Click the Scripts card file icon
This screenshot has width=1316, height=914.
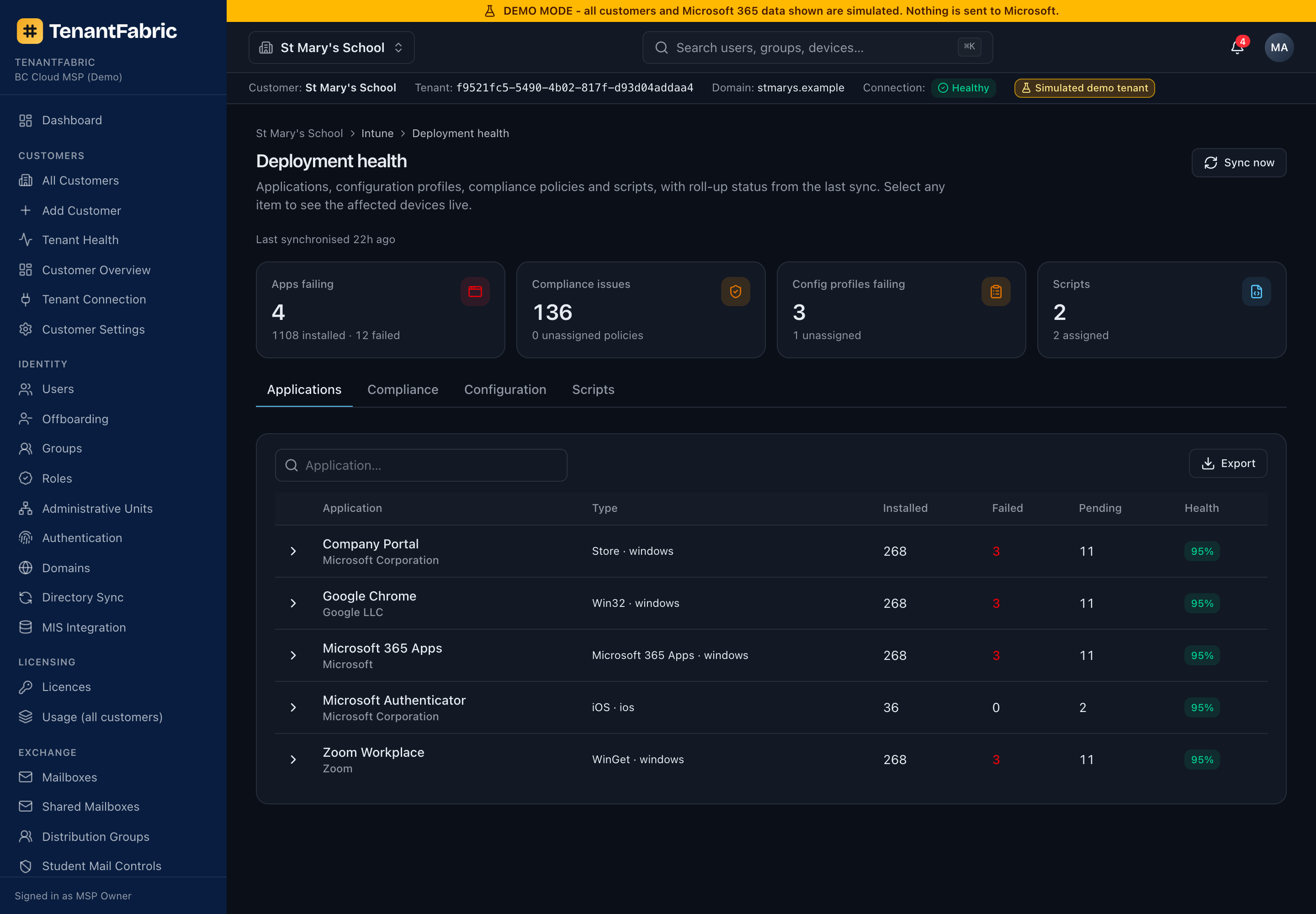pos(1257,292)
